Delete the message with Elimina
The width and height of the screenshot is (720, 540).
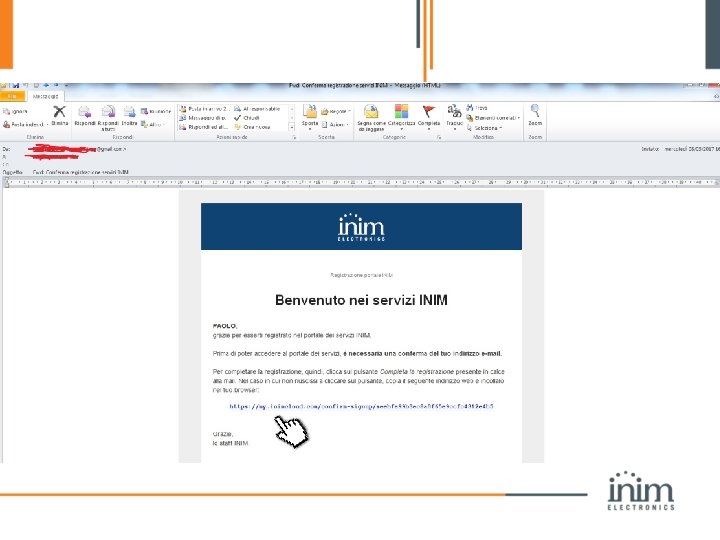click(x=59, y=115)
